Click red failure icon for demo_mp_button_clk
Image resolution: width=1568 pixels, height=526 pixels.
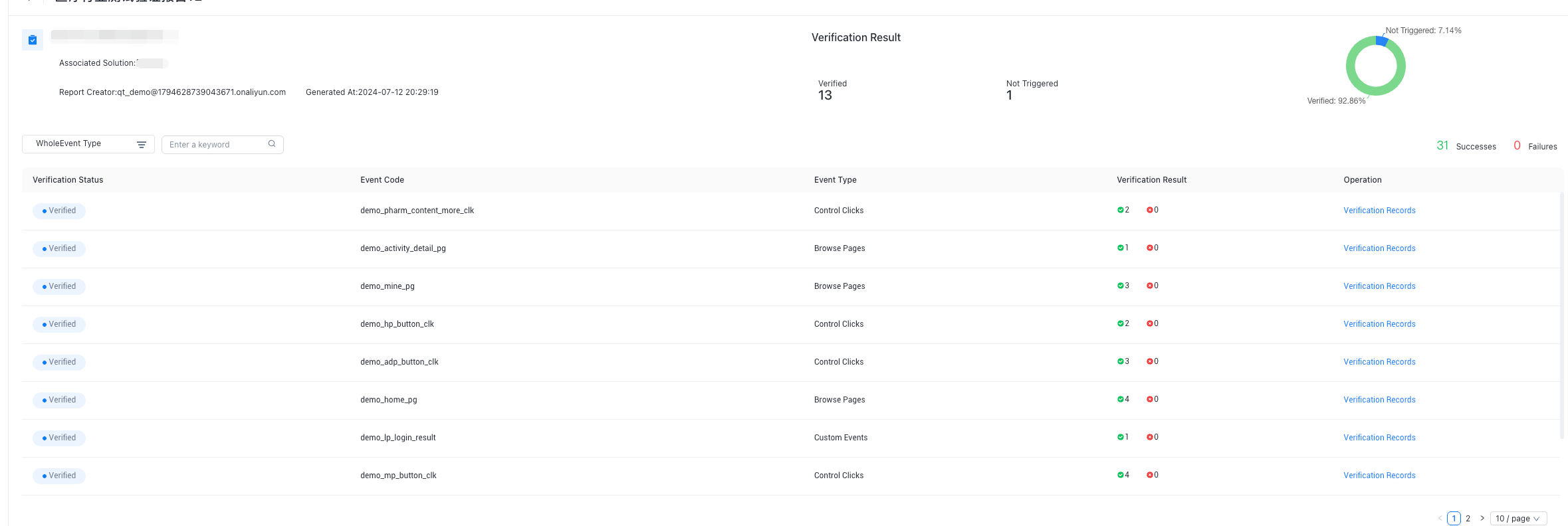[1149, 475]
